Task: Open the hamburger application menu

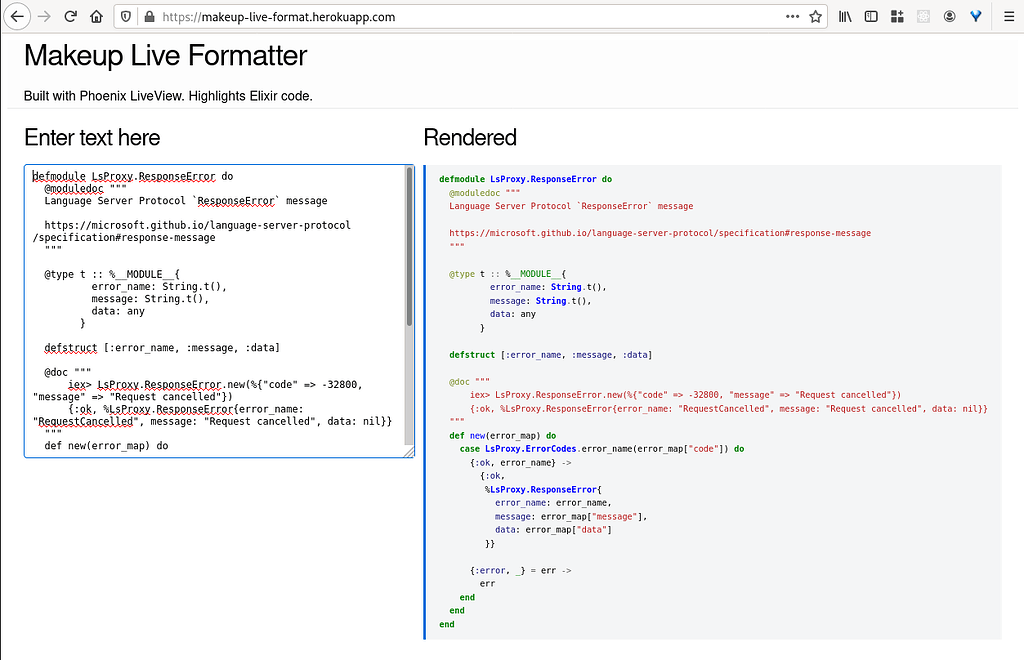Action: coord(1007,16)
